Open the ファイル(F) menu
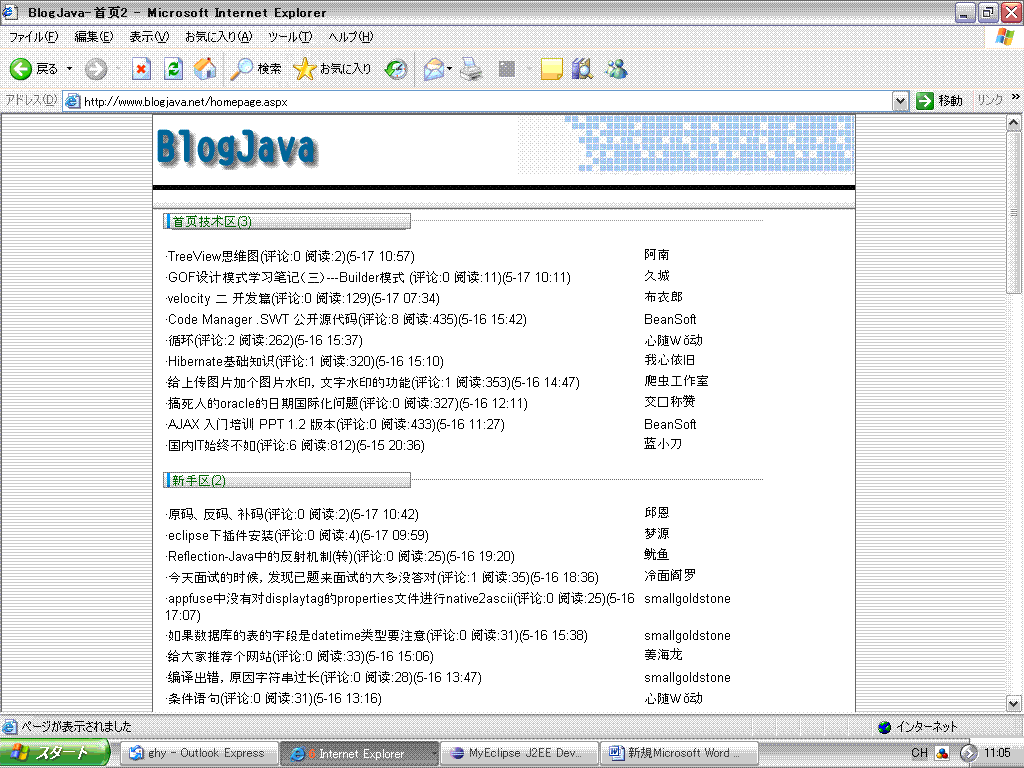 pos(33,37)
